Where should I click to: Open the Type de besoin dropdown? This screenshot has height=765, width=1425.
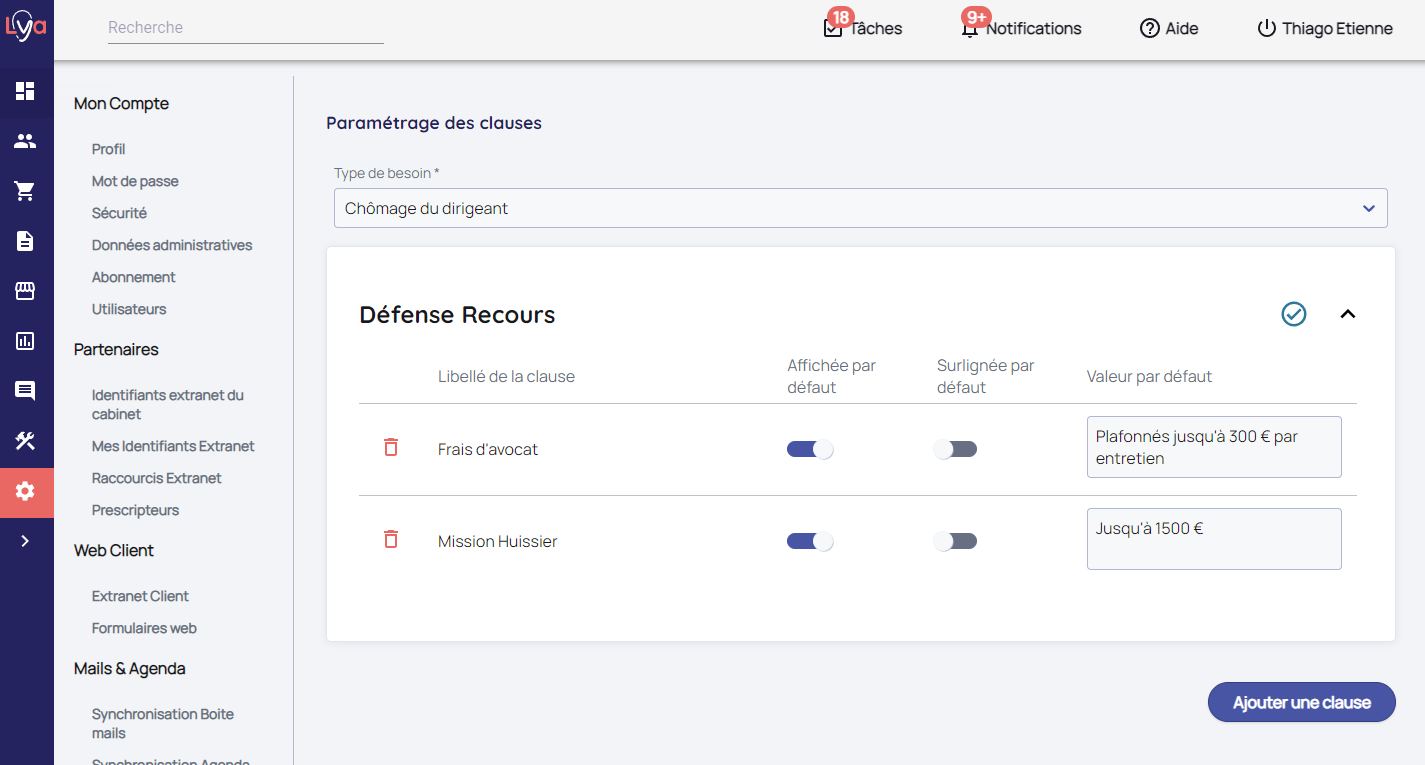860,208
